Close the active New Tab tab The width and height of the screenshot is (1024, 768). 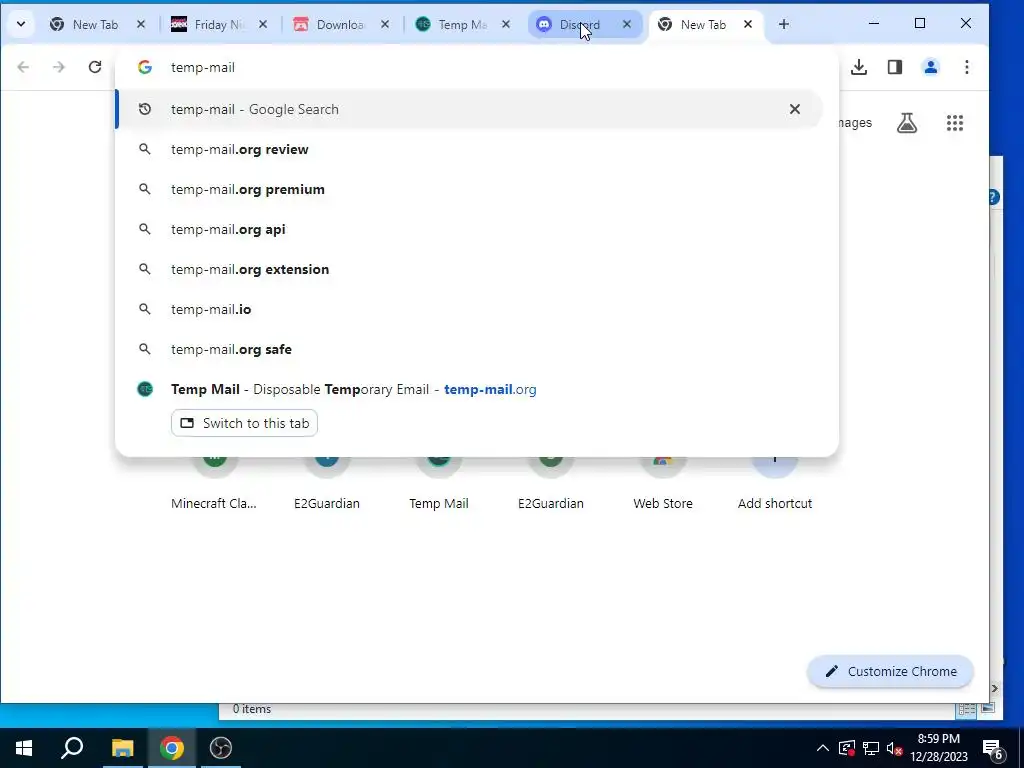tap(748, 24)
